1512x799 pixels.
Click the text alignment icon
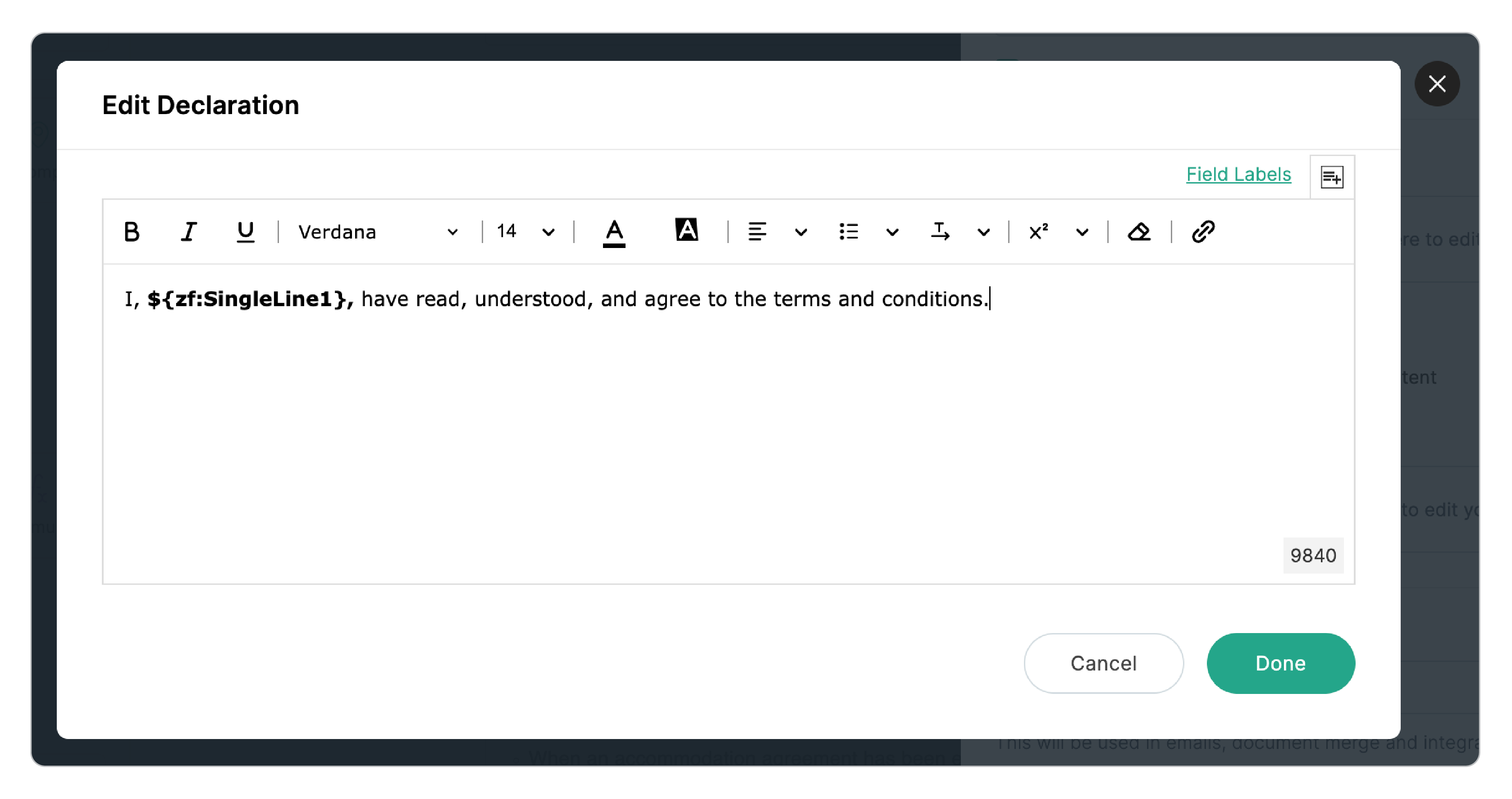[757, 232]
